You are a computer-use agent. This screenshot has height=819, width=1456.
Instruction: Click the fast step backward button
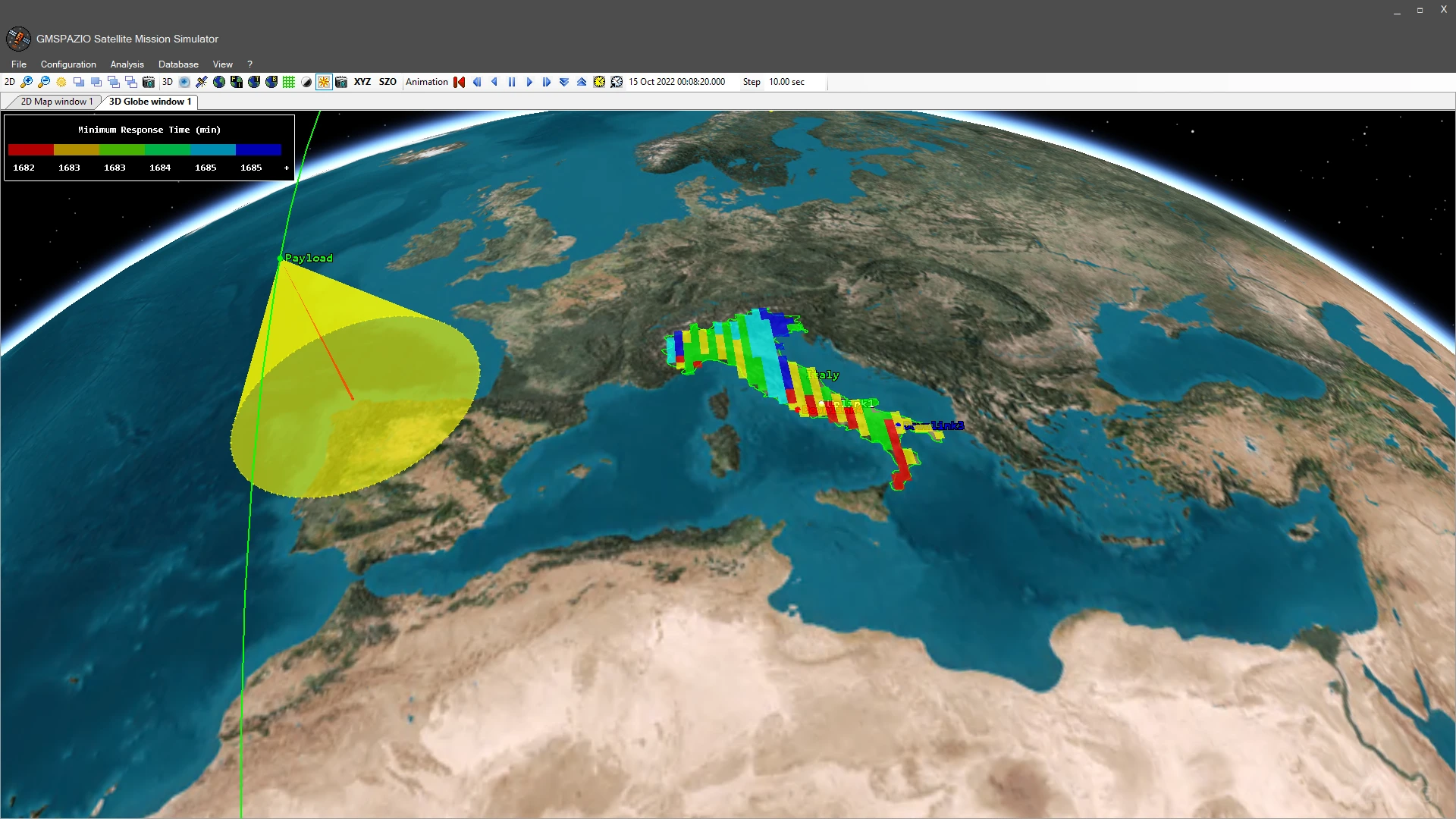pos(477,82)
